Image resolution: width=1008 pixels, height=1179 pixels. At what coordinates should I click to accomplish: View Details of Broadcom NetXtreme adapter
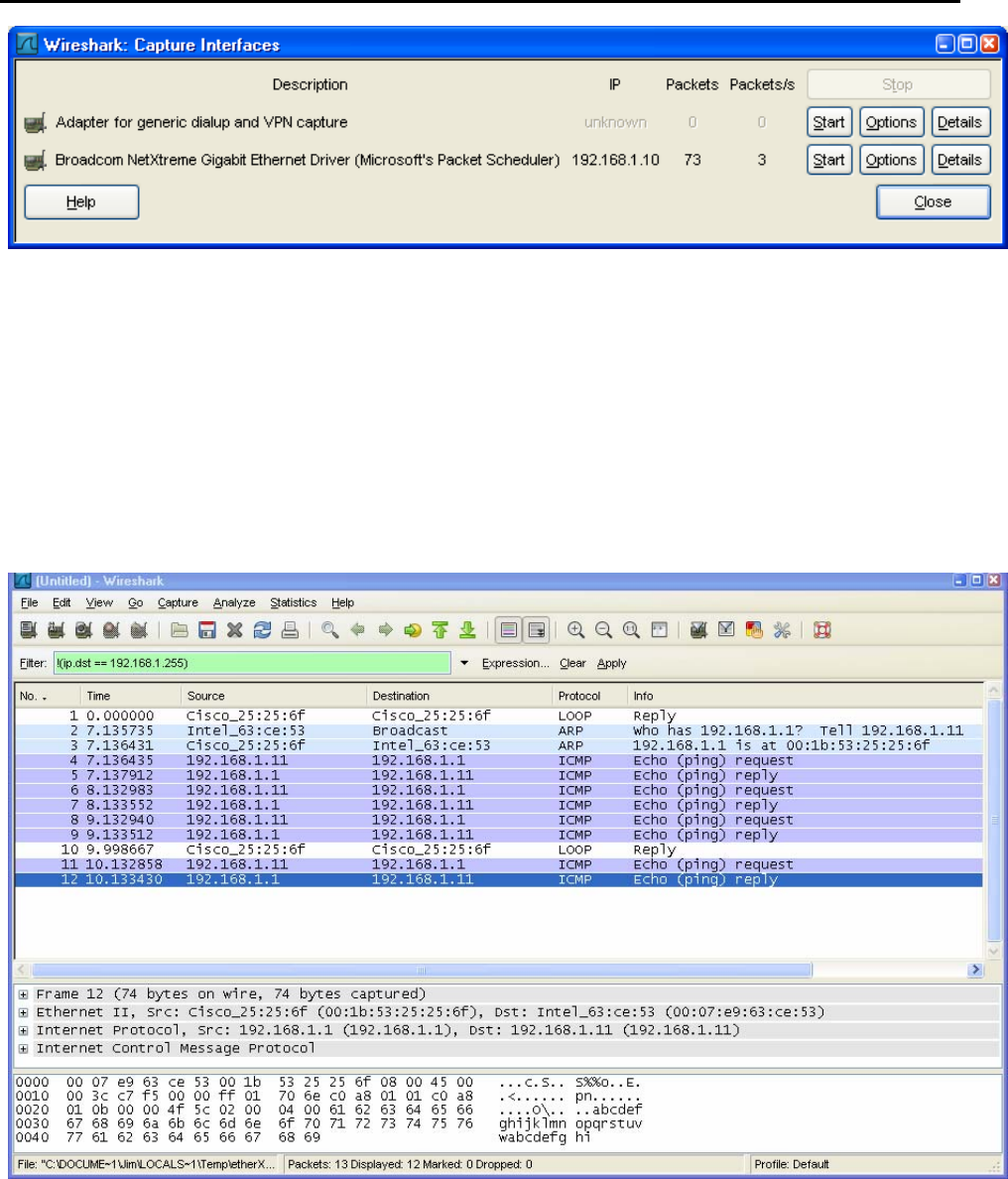tap(960, 160)
